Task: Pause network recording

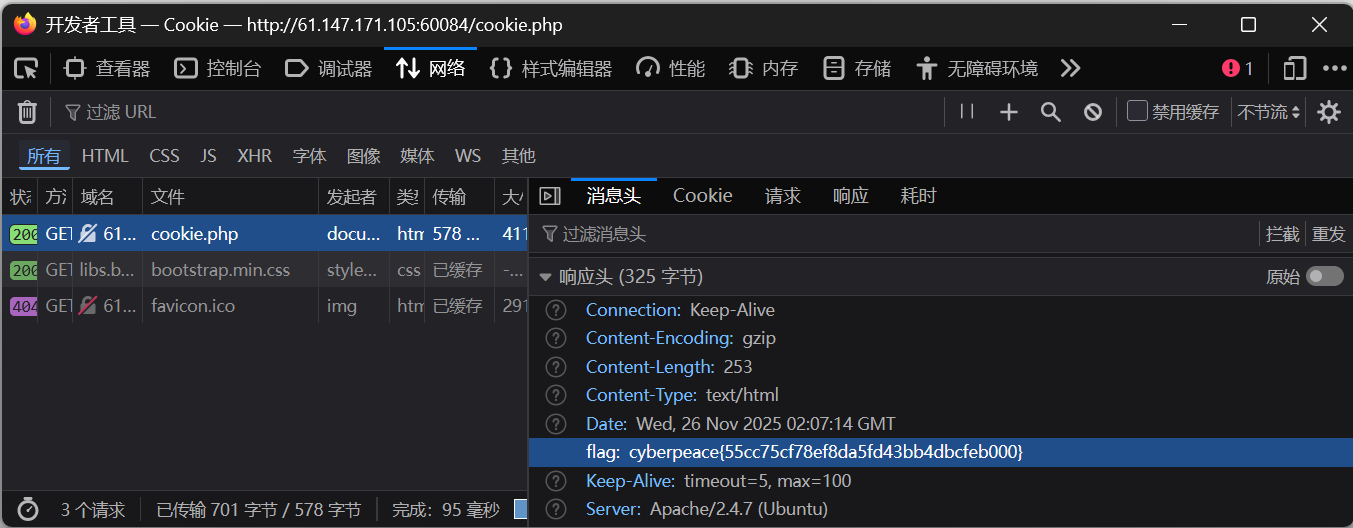Action: point(967,112)
